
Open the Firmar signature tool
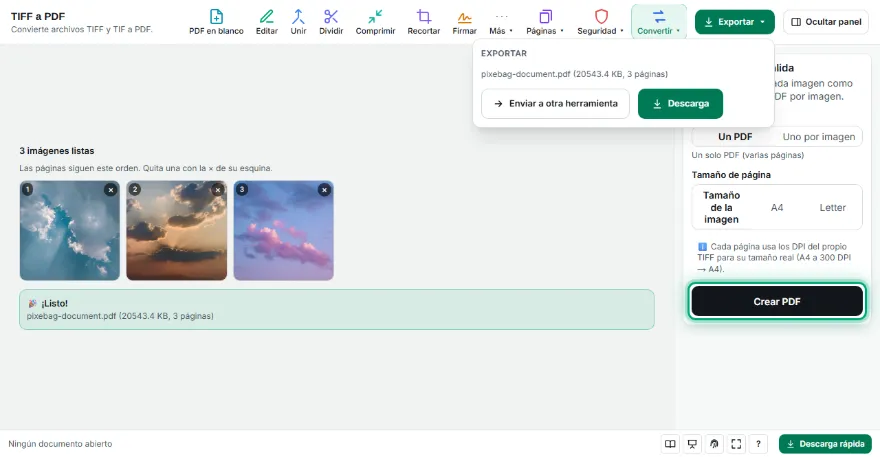click(x=464, y=22)
